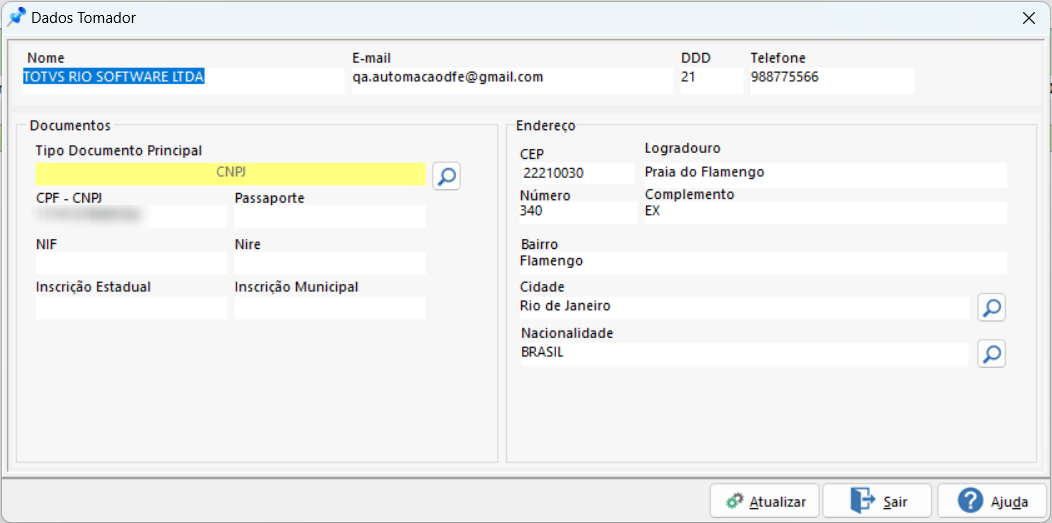1052x523 pixels.
Task: Click Logradouro field Praia do Flamengo
Action: click(826, 174)
